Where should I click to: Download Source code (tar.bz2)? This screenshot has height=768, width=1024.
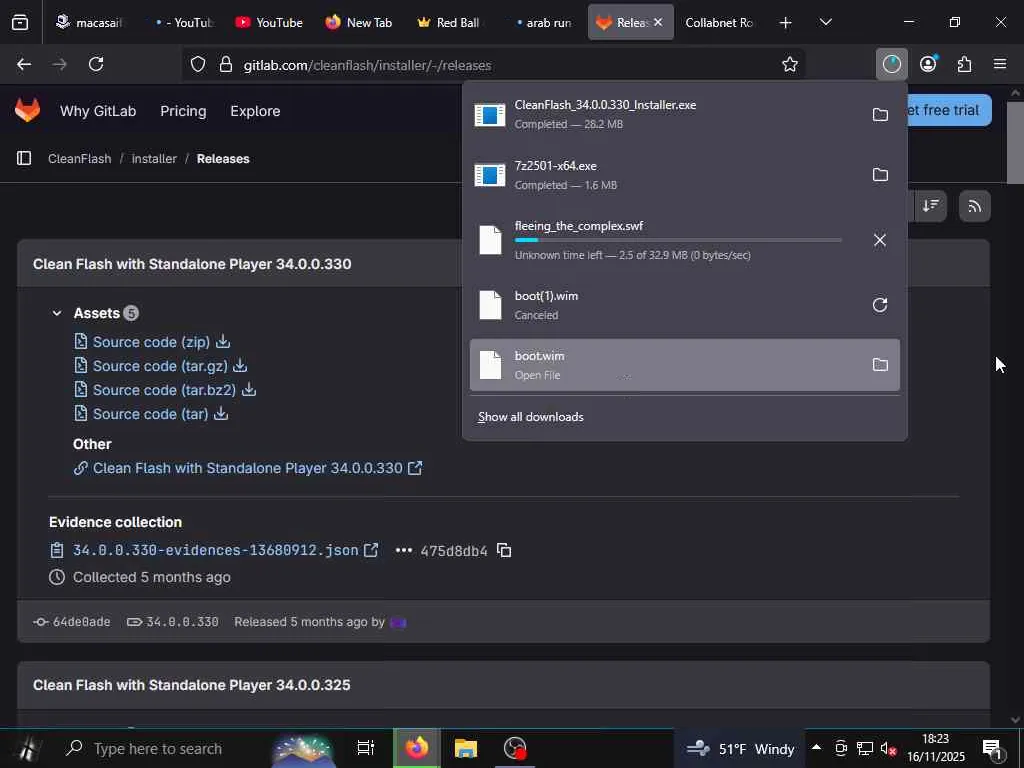point(165,390)
